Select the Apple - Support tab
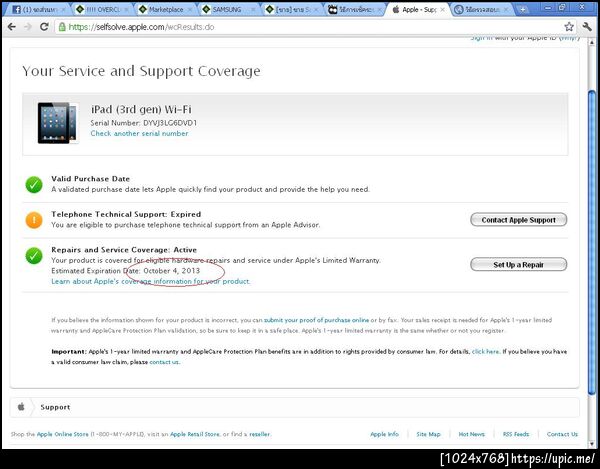 (x=417, y=10)
